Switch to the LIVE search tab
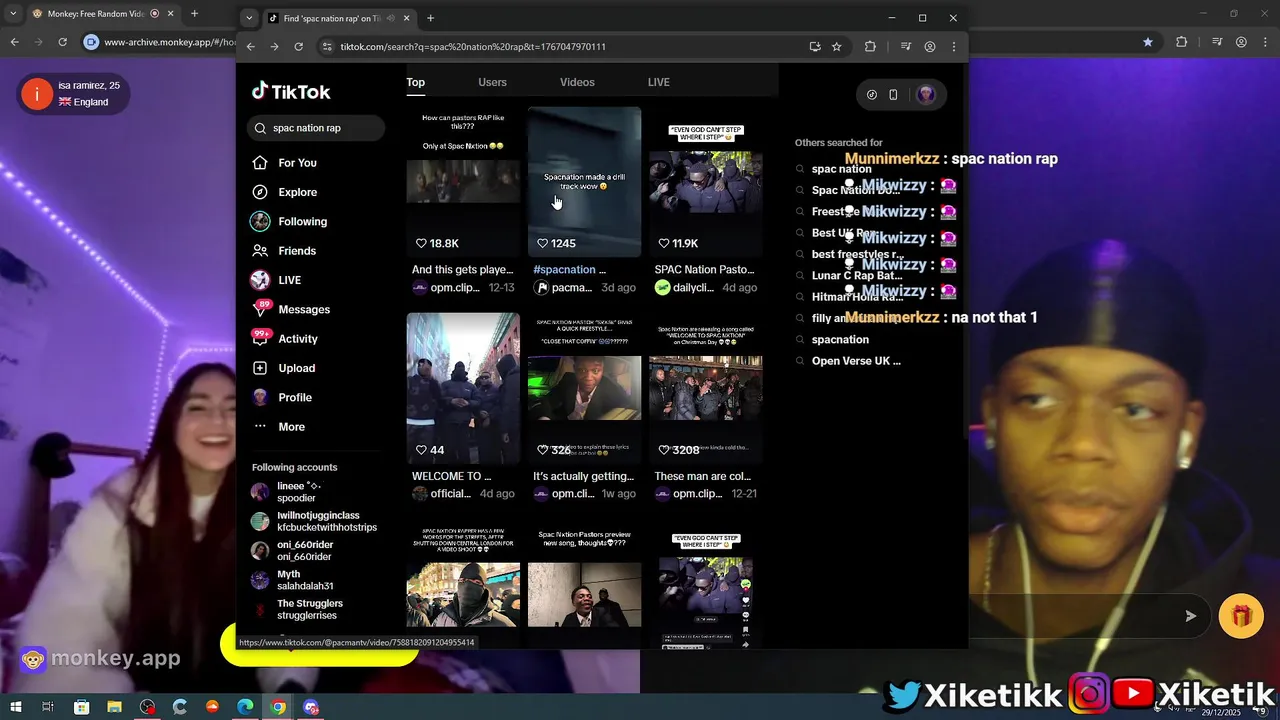Screen dimensions: 1280x720 (x=658, y=82)
